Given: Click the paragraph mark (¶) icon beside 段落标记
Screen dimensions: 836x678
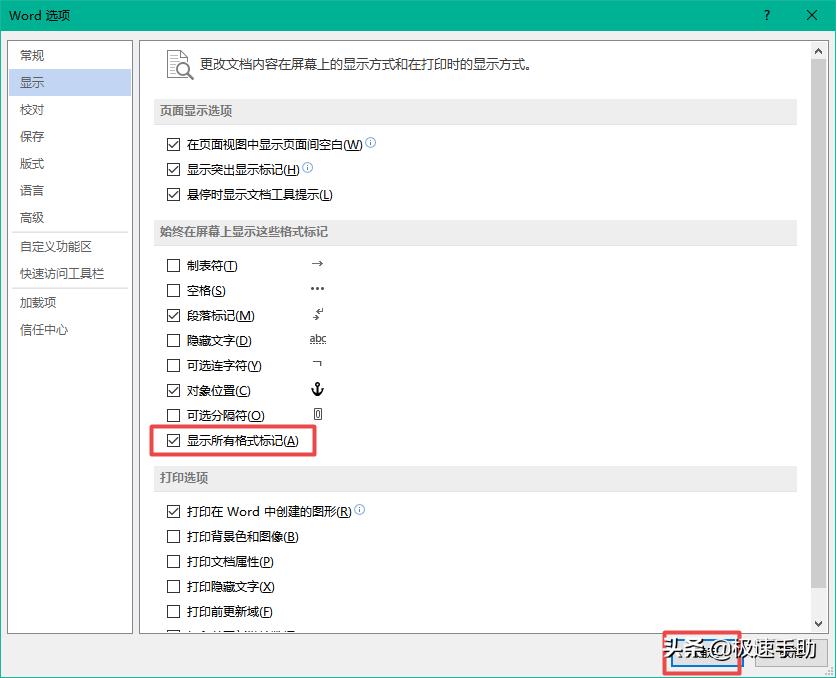Looking at the screenshot, I should click(x=318, y=314).
